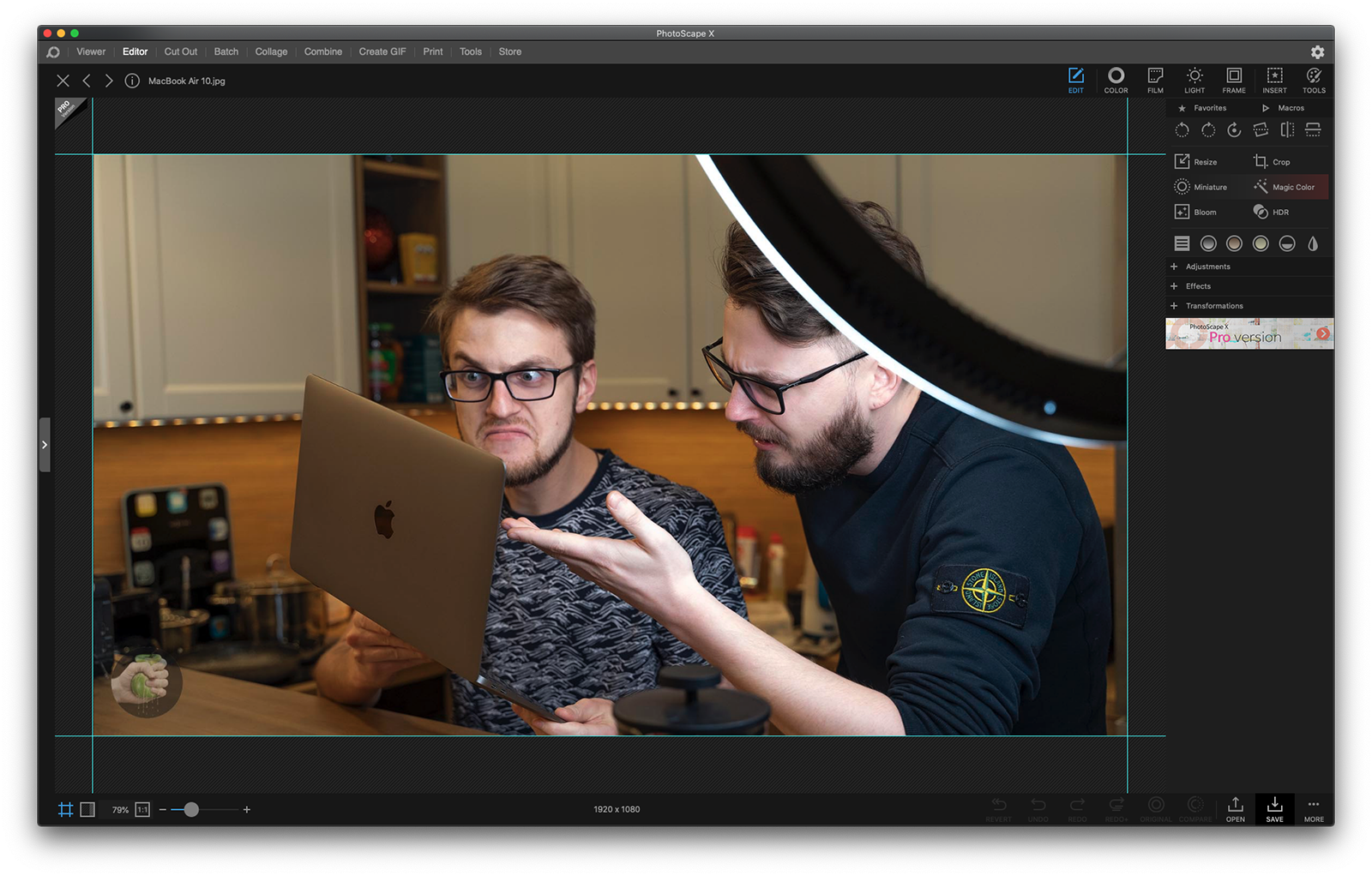Open the Resize tool
1372x876 pixels.
(x=1196, y=162)
